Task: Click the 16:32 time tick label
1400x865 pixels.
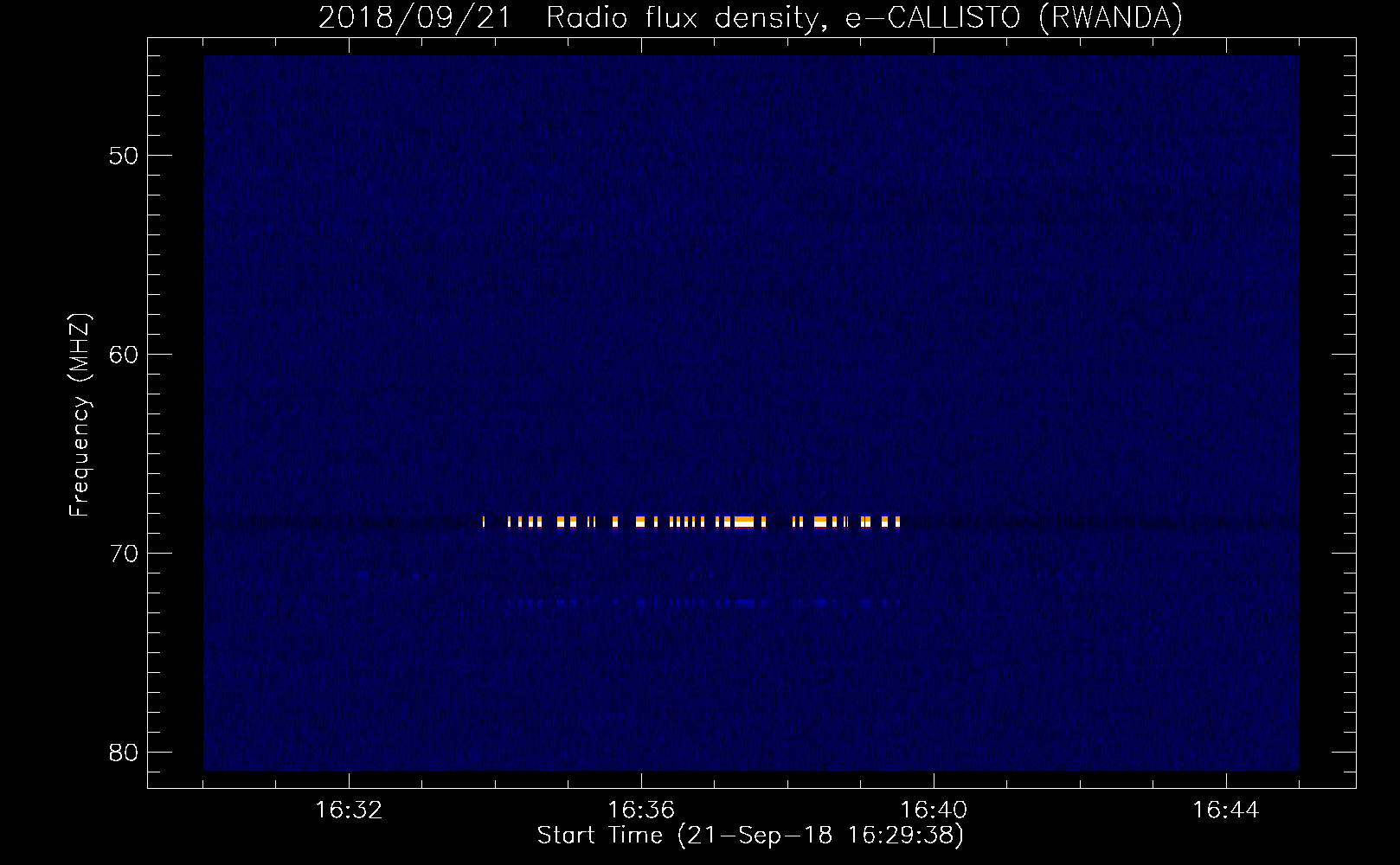Action: pos(349,811)
